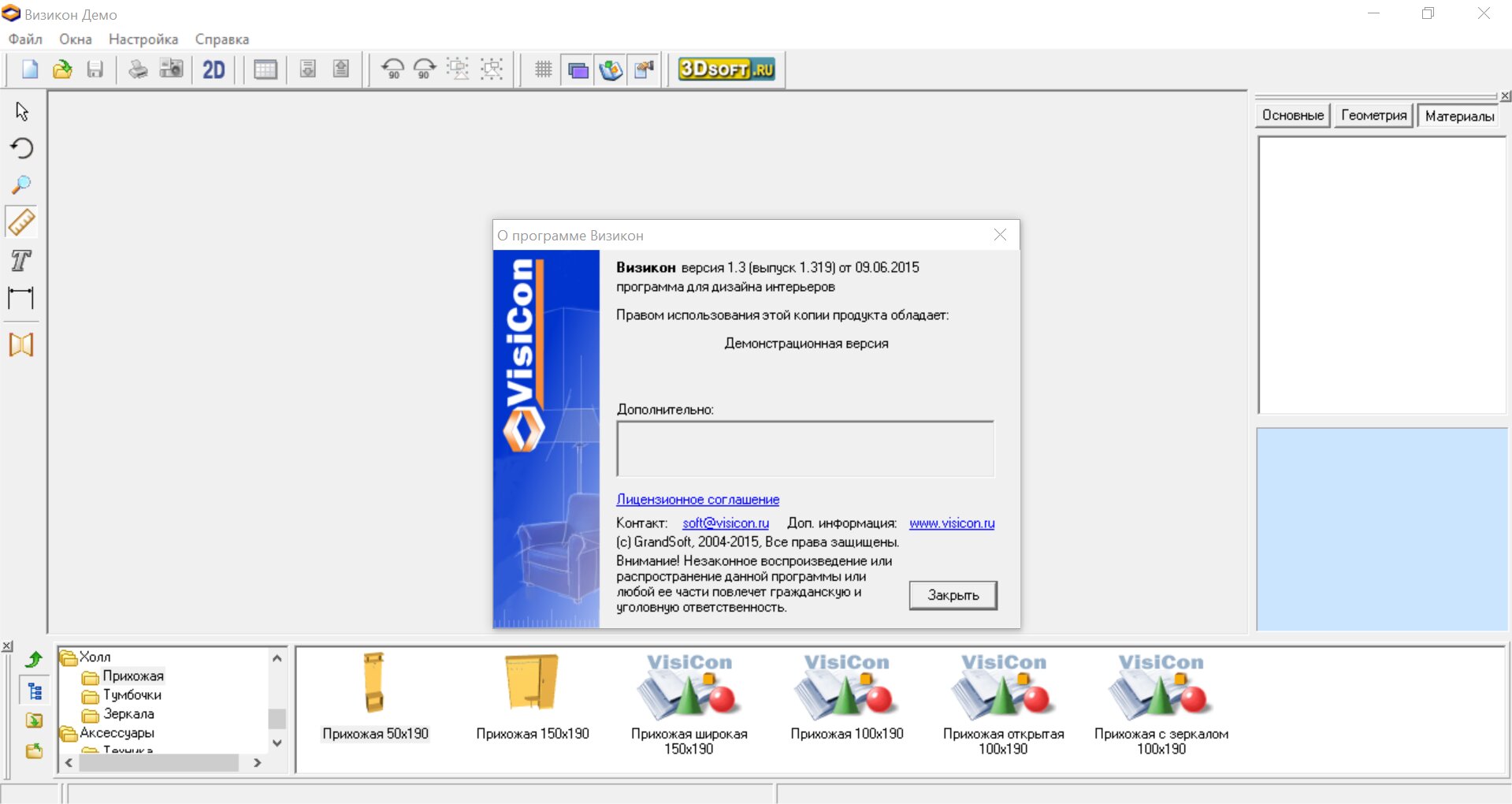This screenshot has width=1512, height=804.
Task: Close the right properties panel with its X
Action: pos(1506,96)
